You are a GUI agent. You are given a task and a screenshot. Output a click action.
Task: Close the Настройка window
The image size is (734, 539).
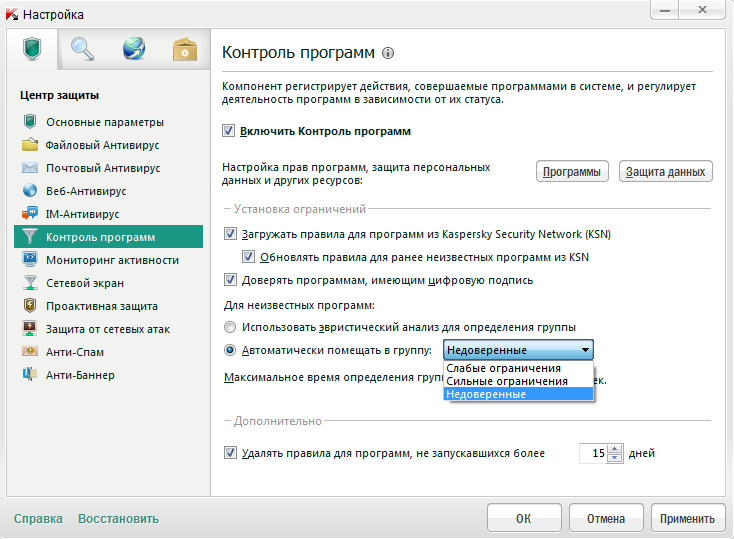click(x=702, y=10)
